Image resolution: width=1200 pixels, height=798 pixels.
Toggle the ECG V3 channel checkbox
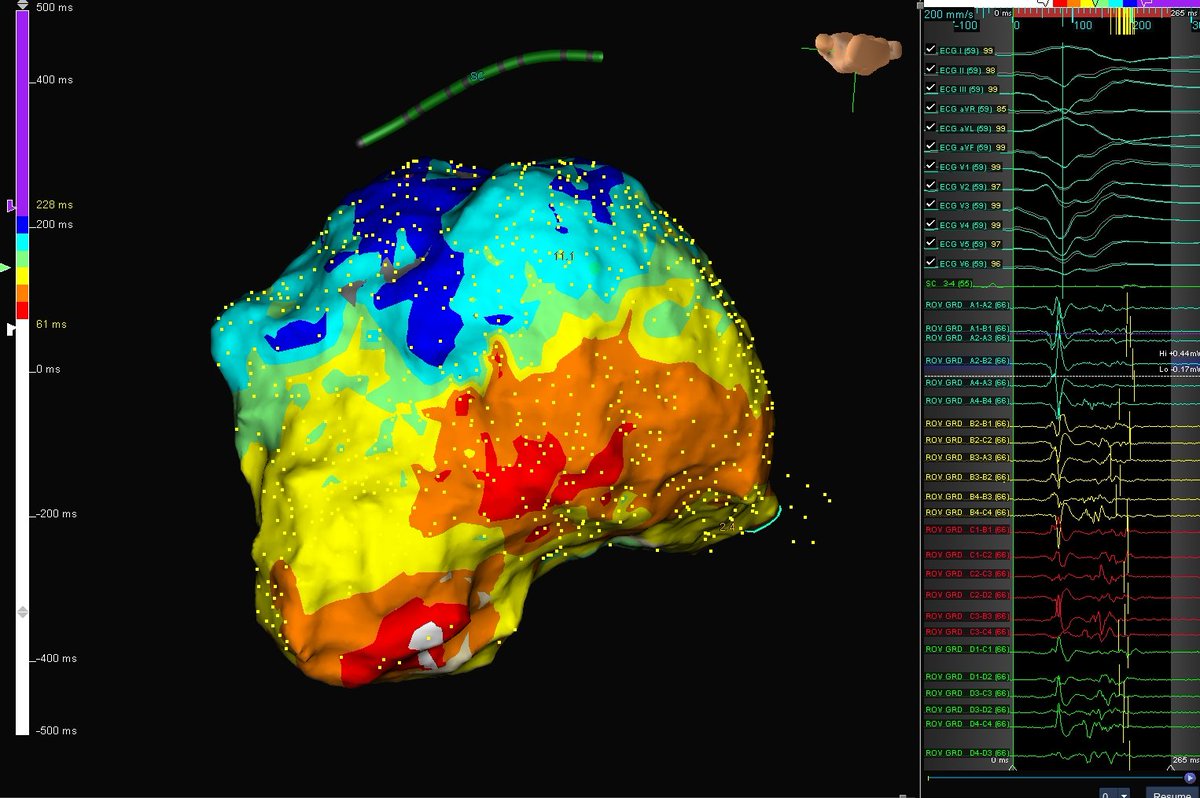[930, 205]
